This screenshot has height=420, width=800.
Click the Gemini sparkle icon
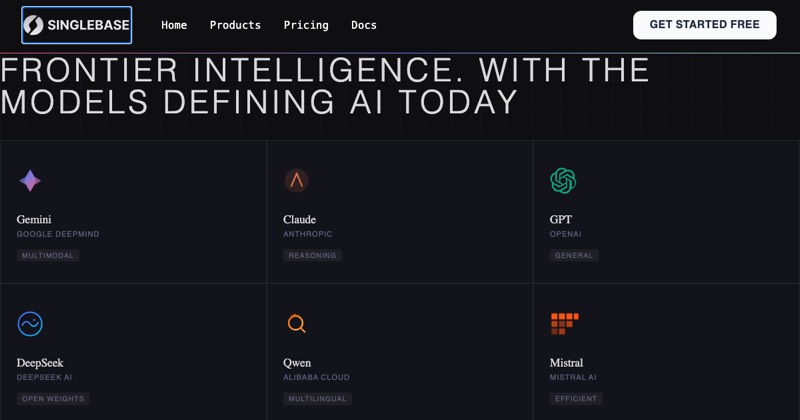pyautogui.click(x=30, y=181)
